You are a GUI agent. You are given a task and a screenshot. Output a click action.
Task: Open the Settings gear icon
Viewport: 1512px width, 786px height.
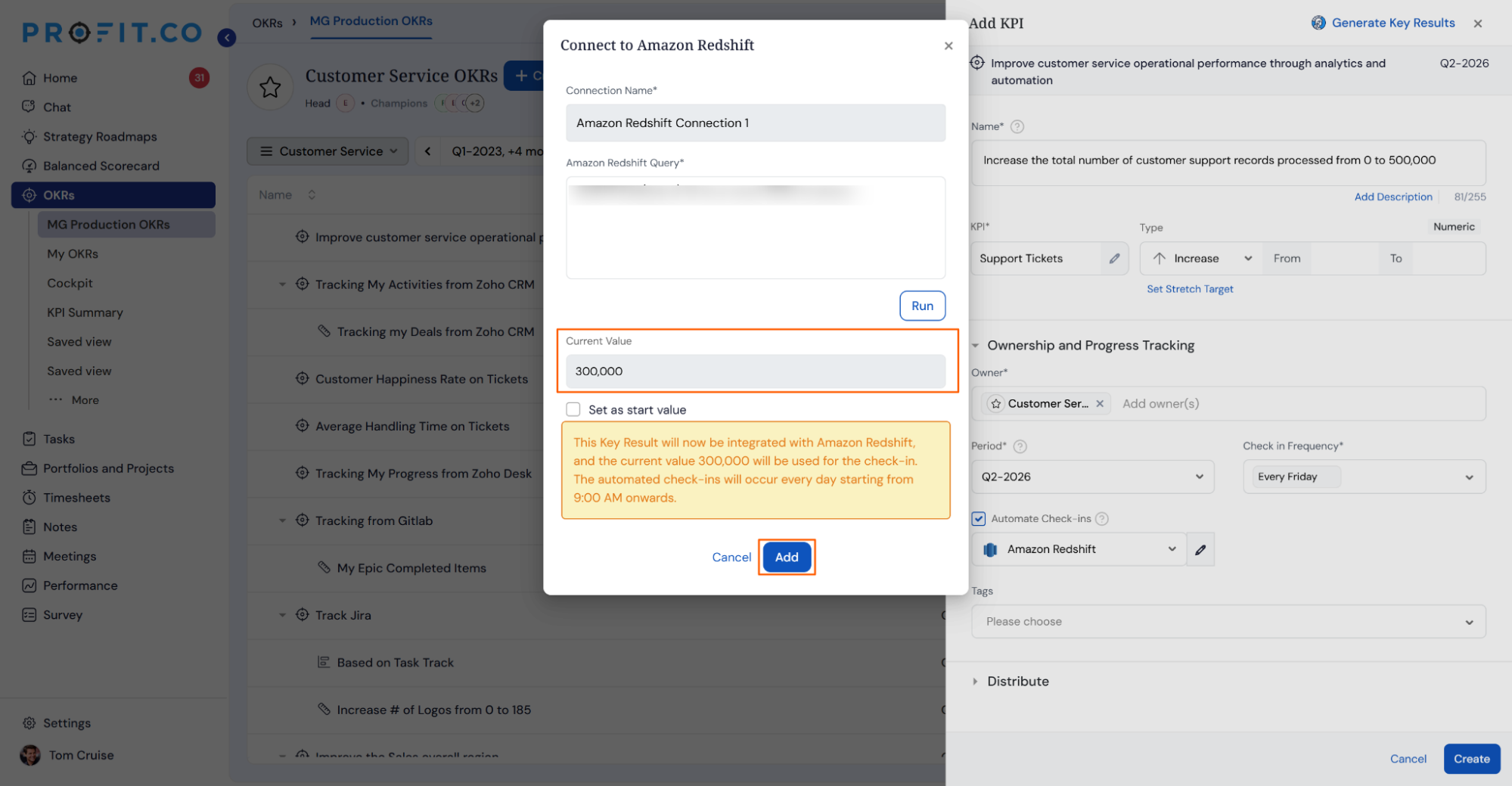(x=29, y=723)
